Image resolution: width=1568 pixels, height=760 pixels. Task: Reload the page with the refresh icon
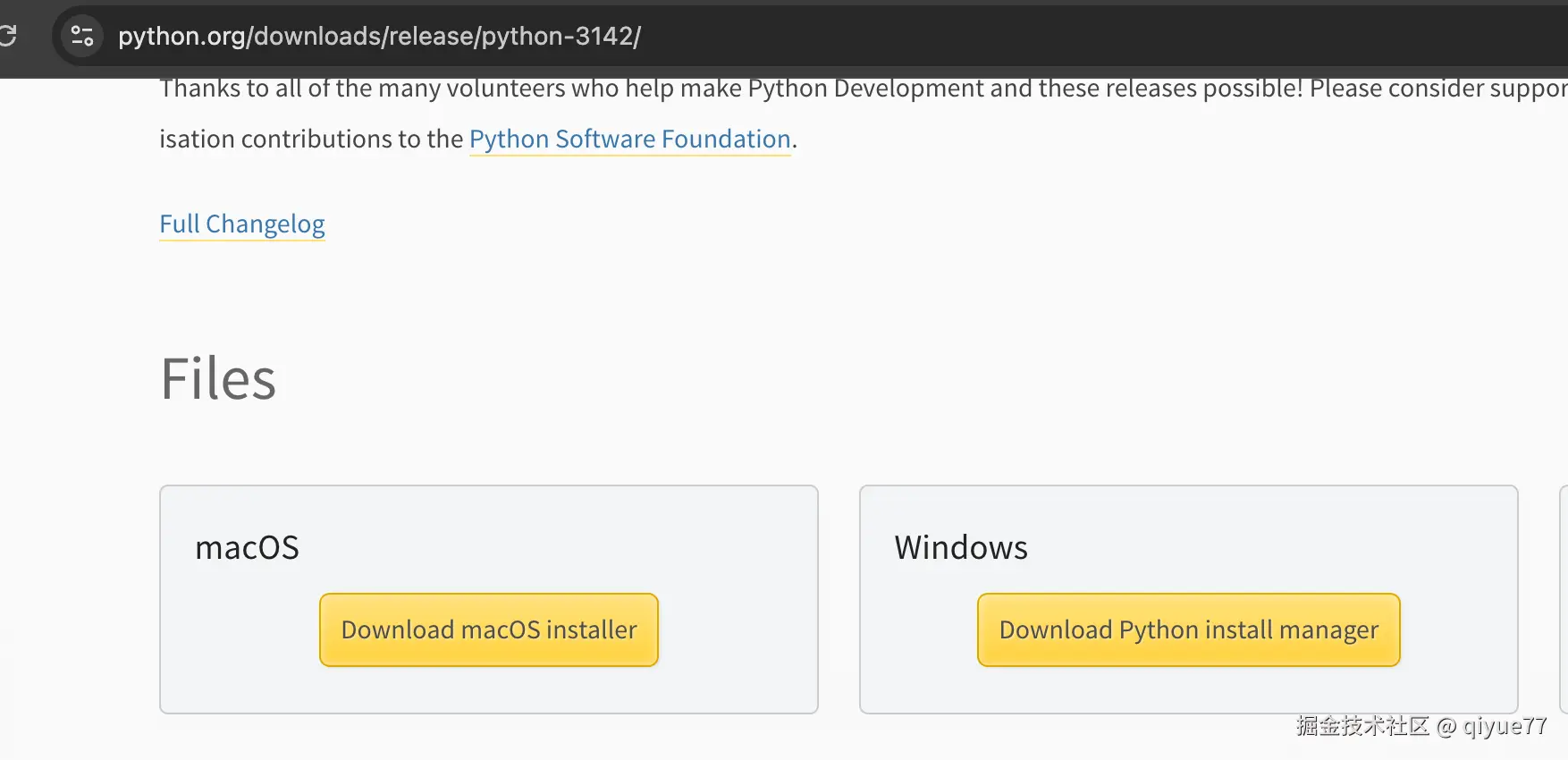point(7,36)
